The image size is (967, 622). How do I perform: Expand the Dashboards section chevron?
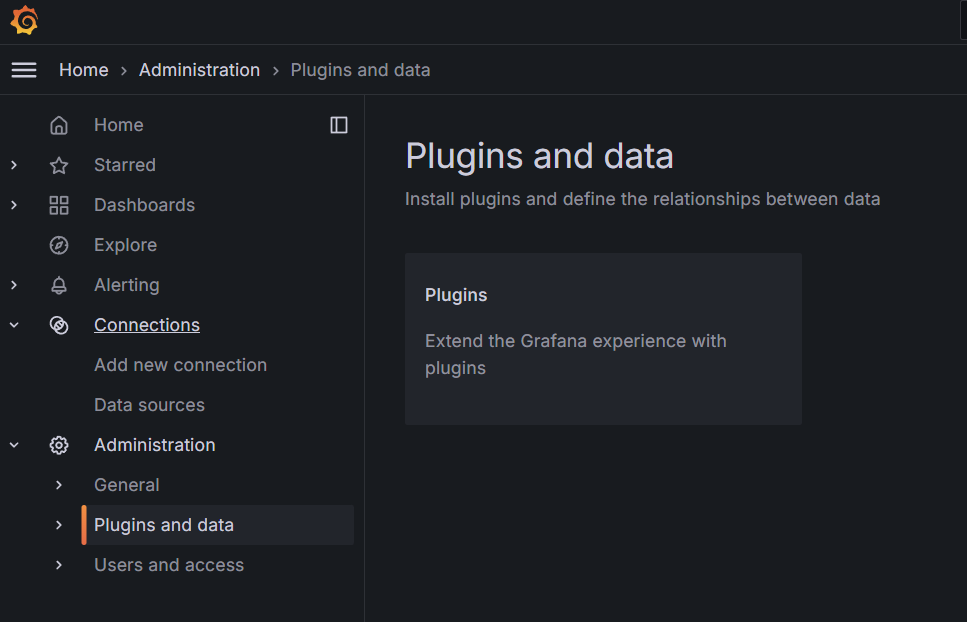point(14,205)
